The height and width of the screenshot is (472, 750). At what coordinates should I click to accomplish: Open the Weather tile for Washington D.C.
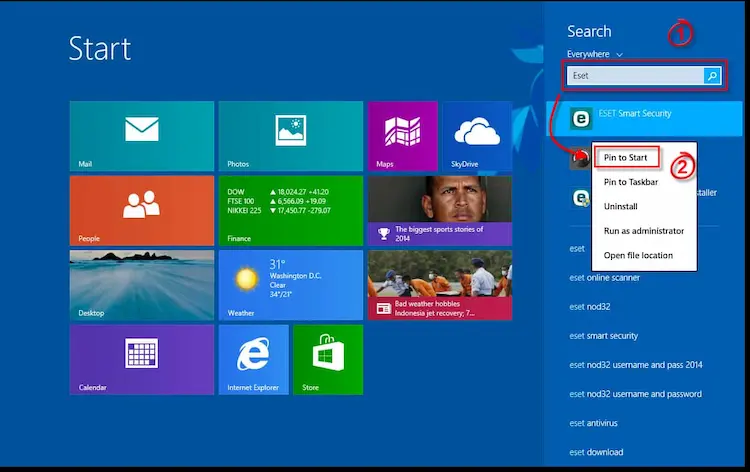pos(291,285)
